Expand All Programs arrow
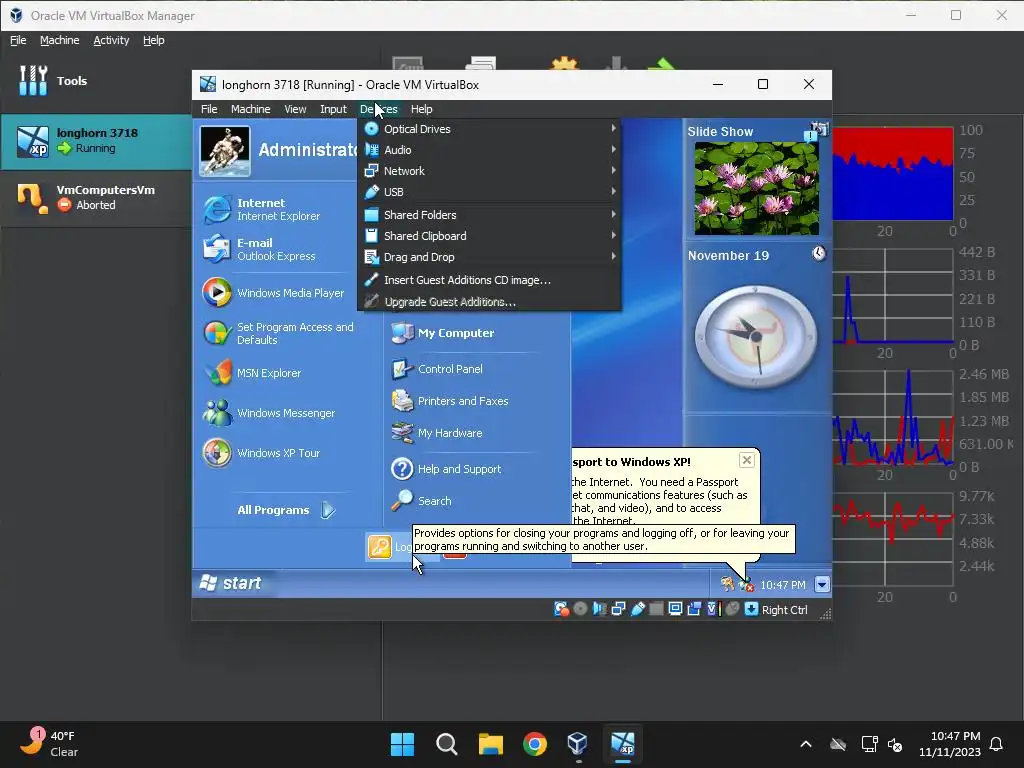Screen dimensions: 1024x768 click(328, 510)
